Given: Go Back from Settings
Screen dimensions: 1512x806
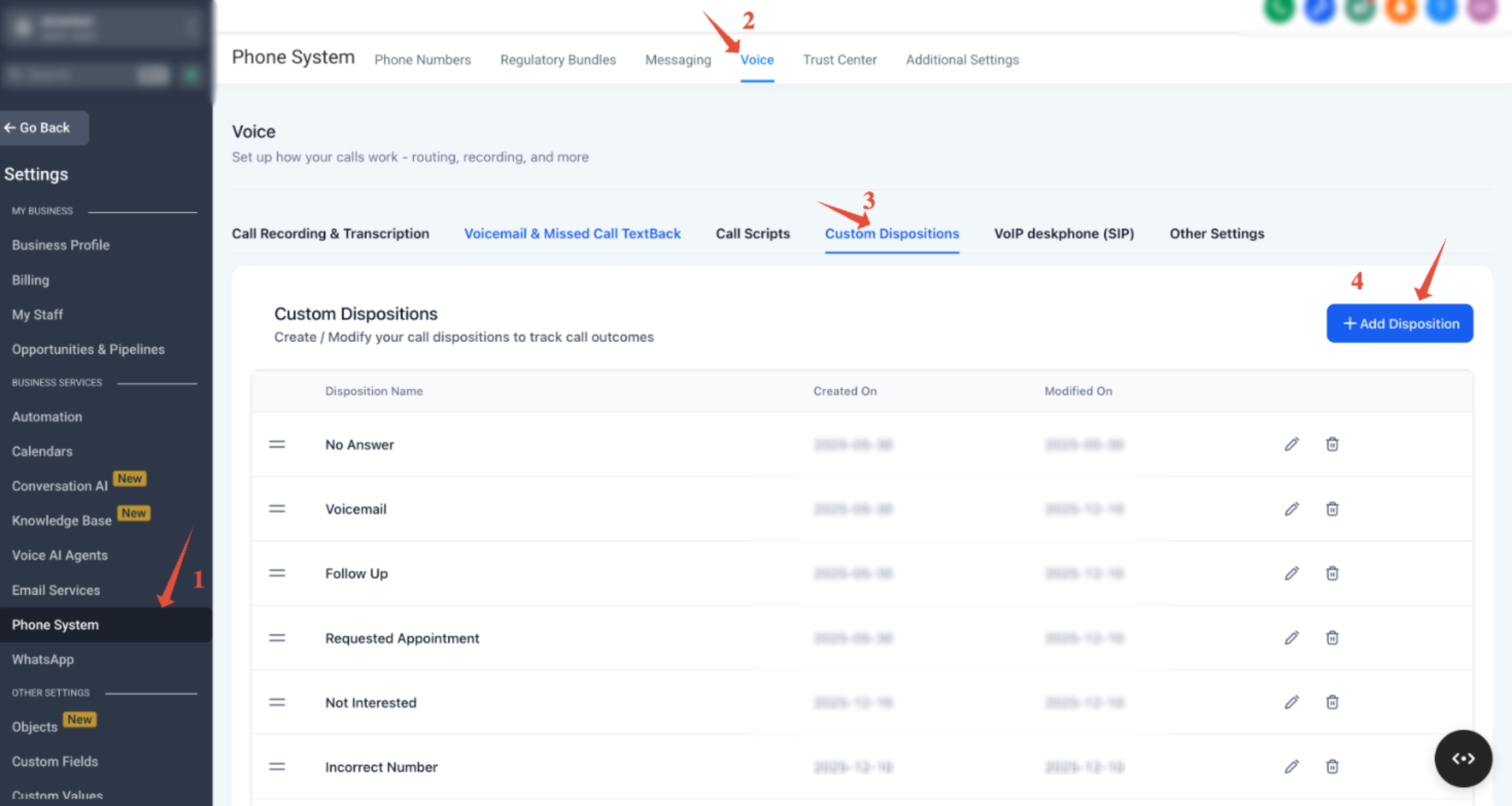Looking at the screenshot, I should point(43,128).
